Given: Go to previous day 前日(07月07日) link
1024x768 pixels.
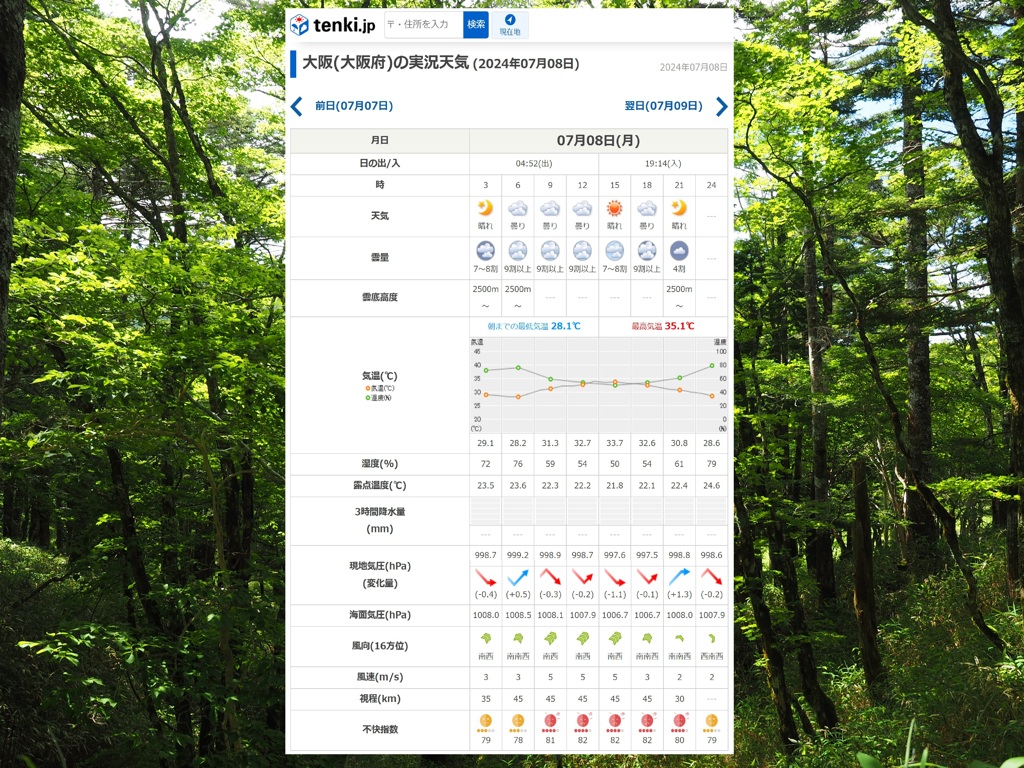Looking at the screenshot, I should tap(353, 106).
